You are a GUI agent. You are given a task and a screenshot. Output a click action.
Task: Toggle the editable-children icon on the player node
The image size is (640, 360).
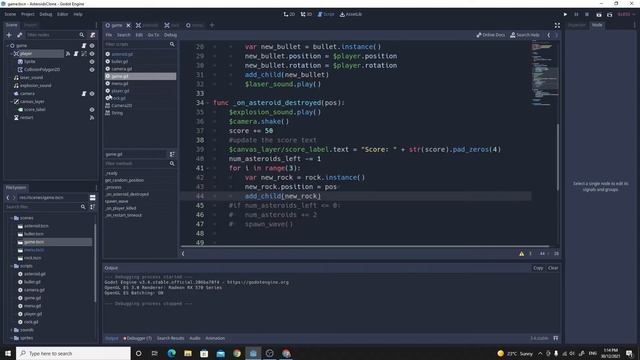[84, 53]
